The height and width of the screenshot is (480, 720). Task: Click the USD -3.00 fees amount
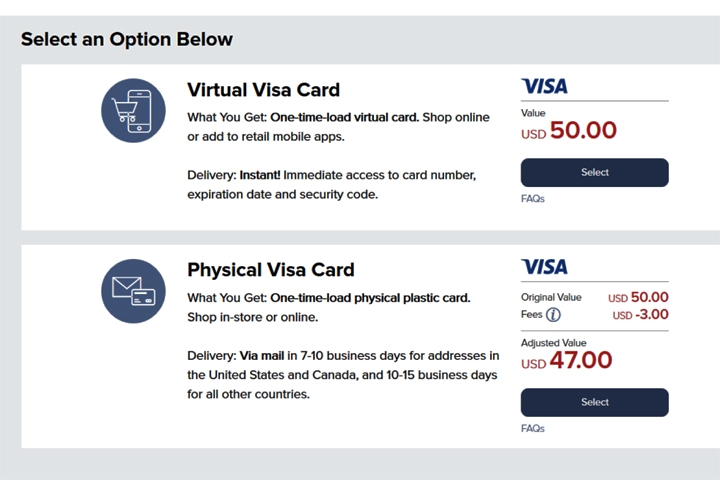640,315
